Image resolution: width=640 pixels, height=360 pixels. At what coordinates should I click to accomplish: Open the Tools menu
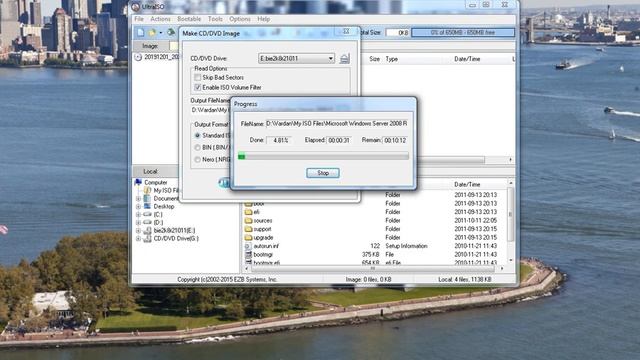click(x=216, y=19)
